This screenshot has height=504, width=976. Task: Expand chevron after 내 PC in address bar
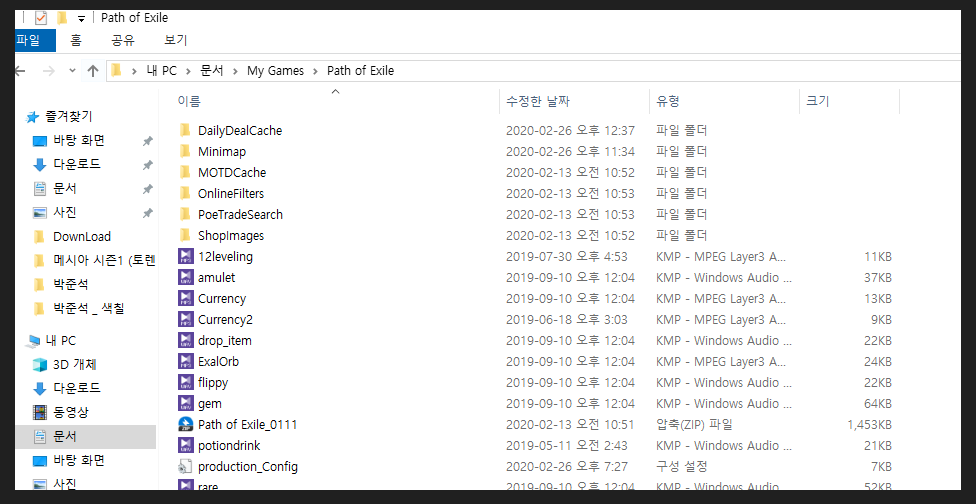189,71
